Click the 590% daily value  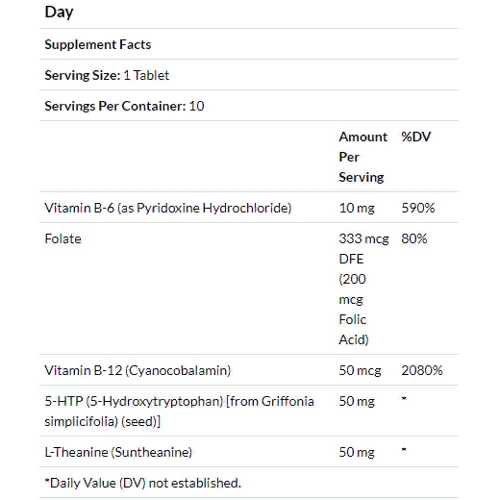[418, 208]
